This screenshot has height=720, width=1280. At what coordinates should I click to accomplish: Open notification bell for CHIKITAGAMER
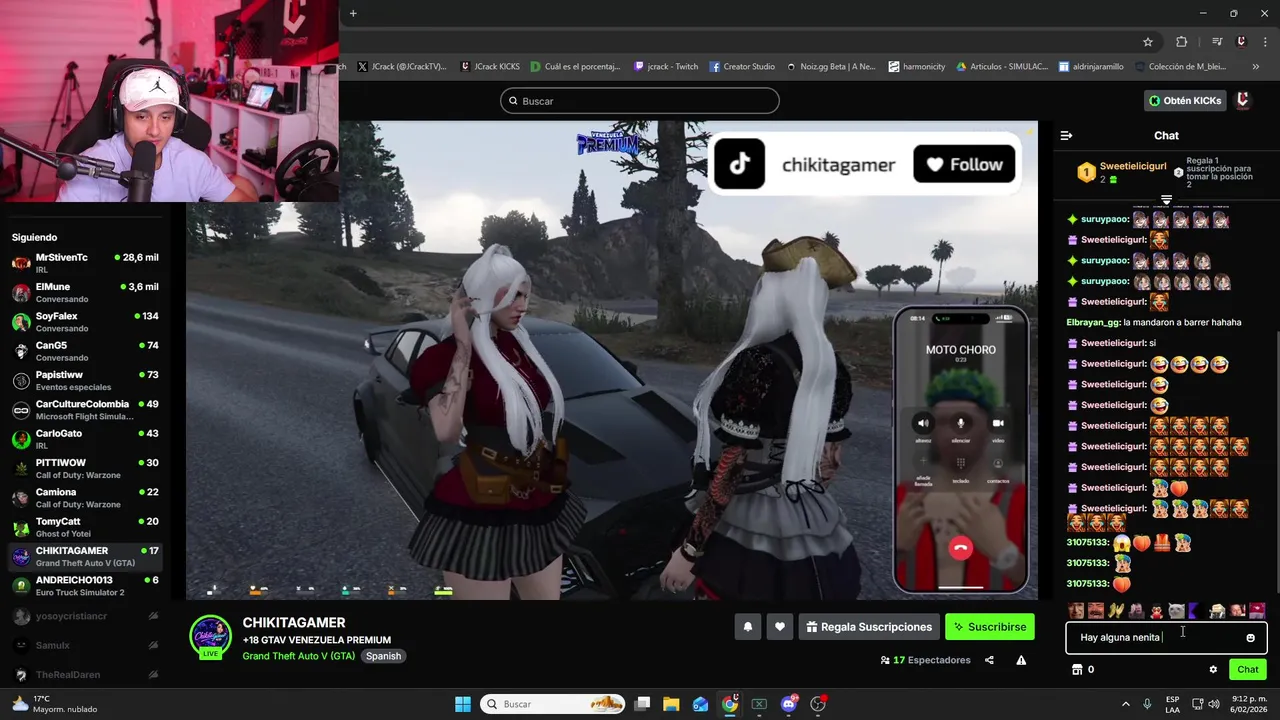point(747,627)
